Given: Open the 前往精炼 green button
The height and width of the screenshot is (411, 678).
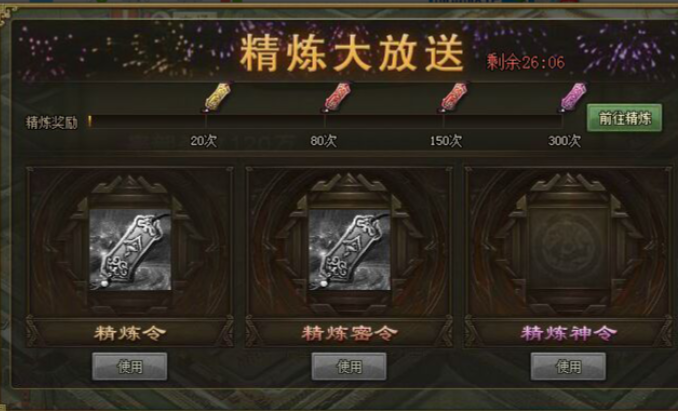Looking at the screenshot, I should pos(624,118).
